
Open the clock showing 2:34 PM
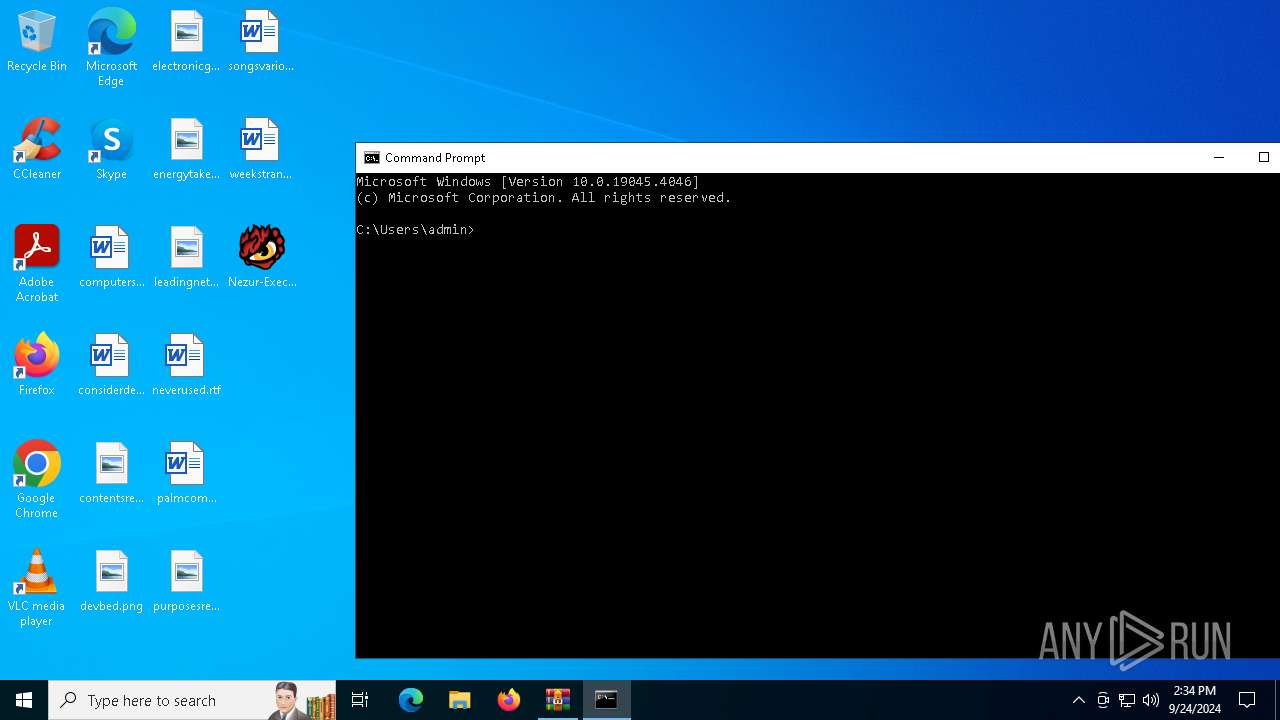[1194, 700]
